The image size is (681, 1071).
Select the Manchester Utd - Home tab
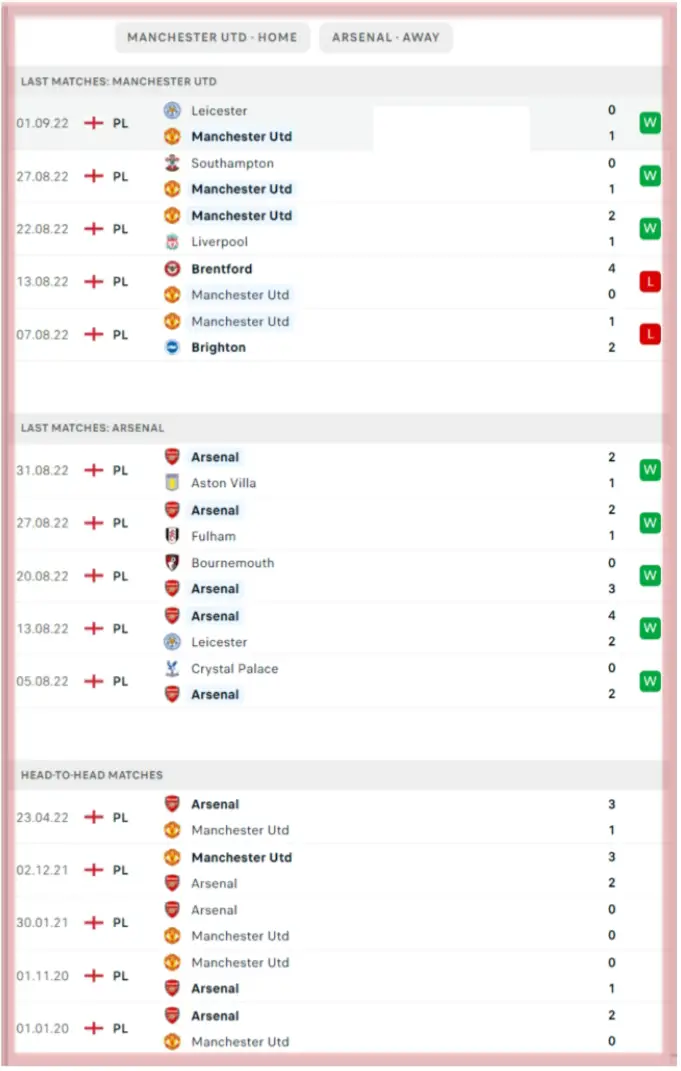point(212,38)
